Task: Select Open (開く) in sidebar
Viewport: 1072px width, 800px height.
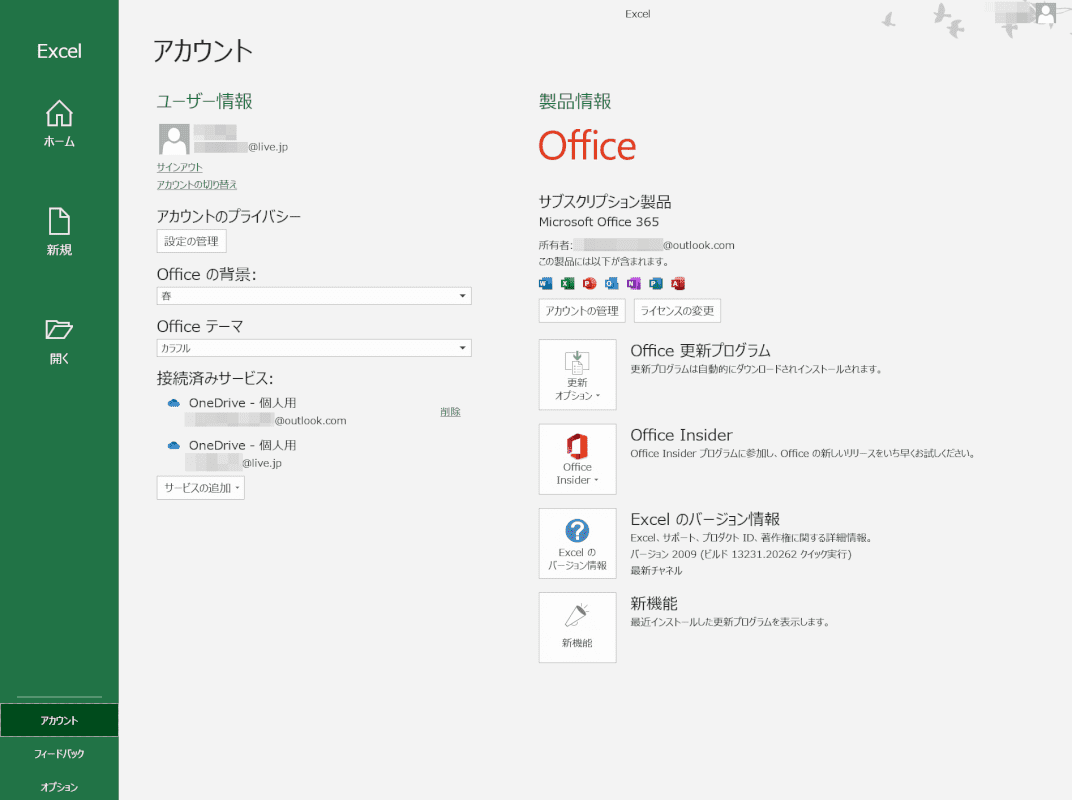Action: point(59,341)
